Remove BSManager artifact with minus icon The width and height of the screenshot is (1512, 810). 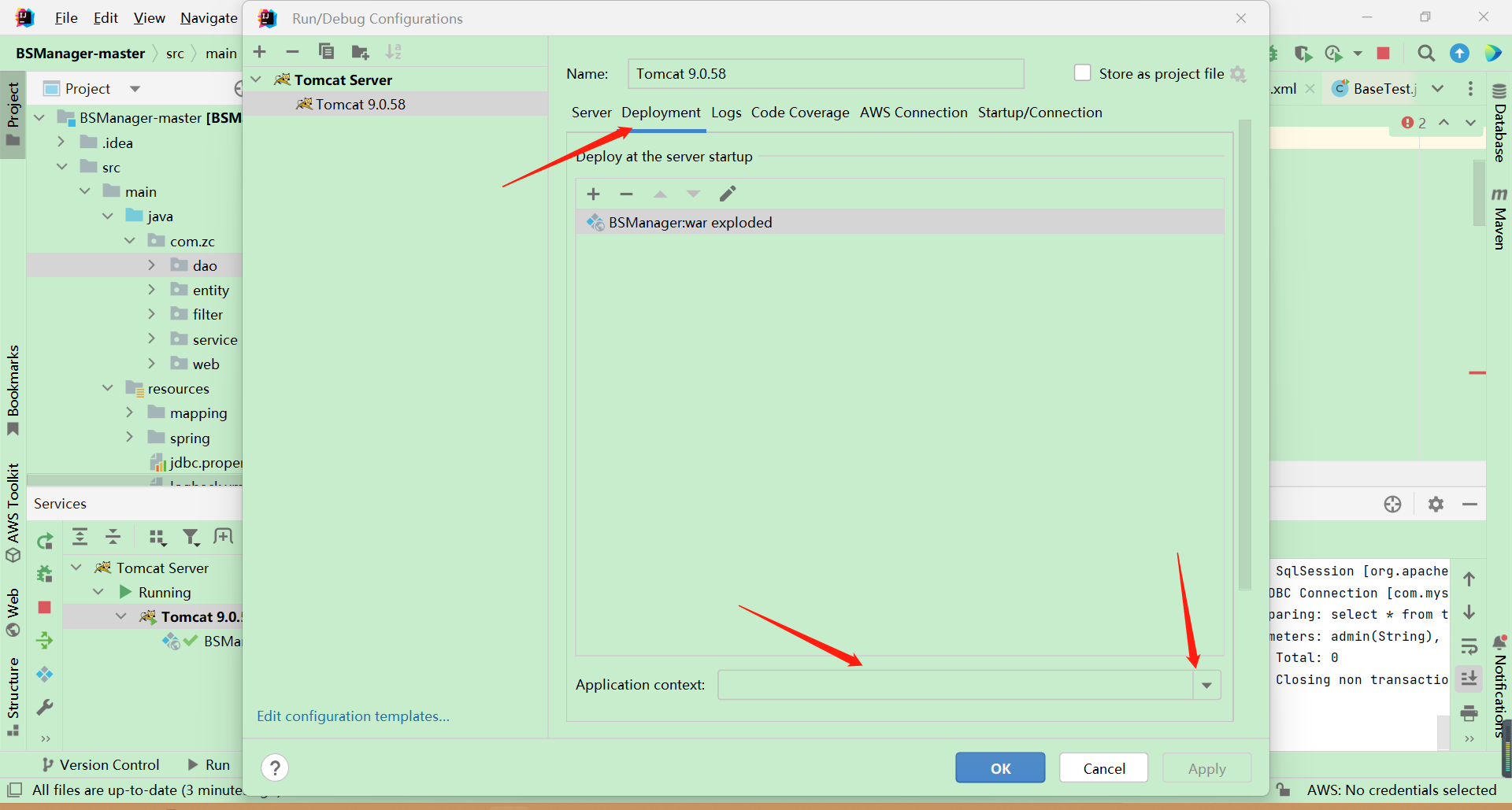(x=626, y=194)
